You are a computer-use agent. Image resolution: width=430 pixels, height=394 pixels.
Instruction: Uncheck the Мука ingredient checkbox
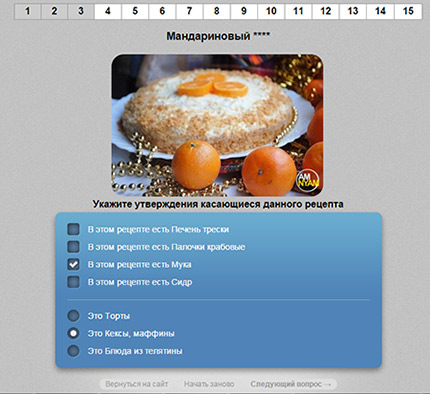coord(73,265)
